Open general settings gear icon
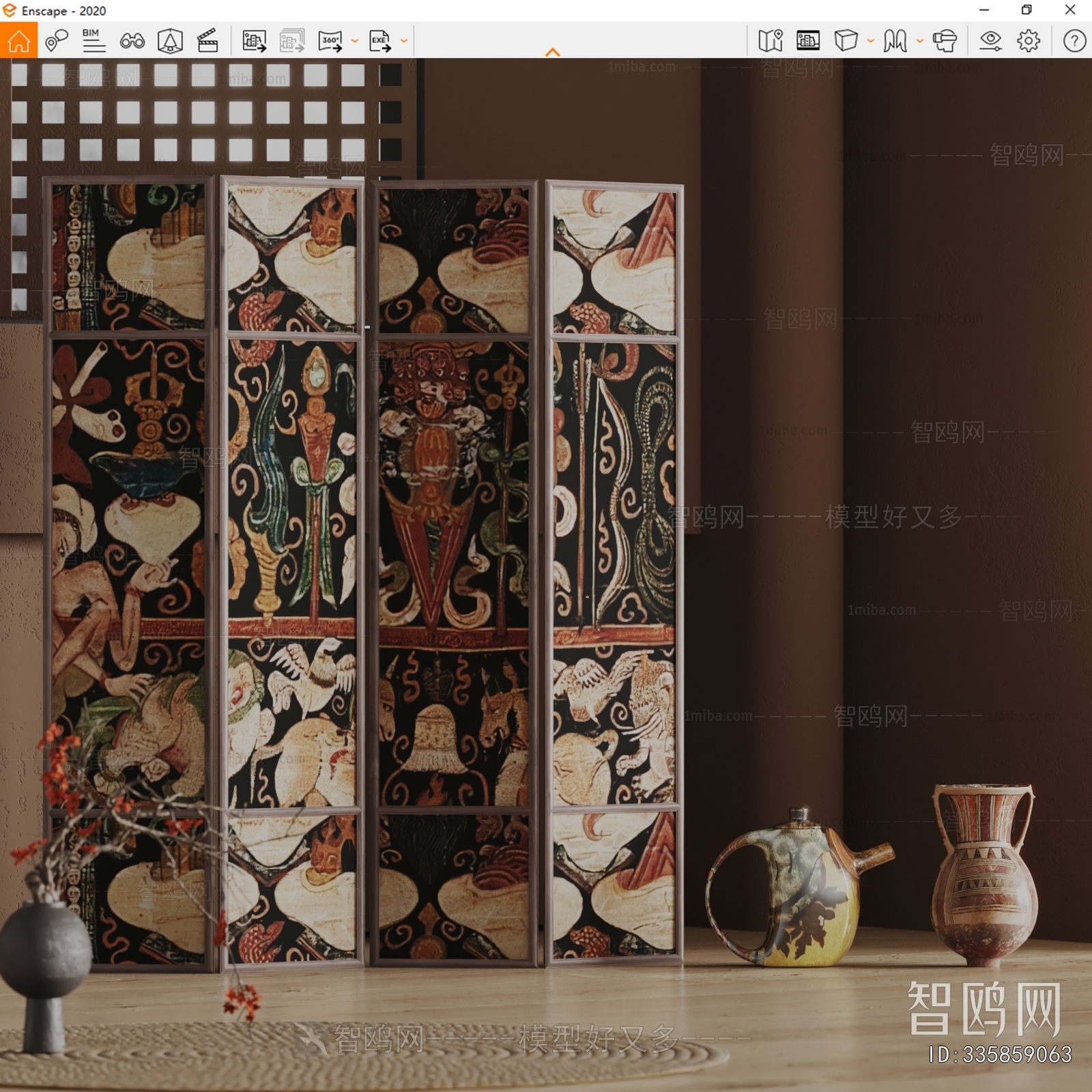The image size is (1092, 1092). [1029, 41]
